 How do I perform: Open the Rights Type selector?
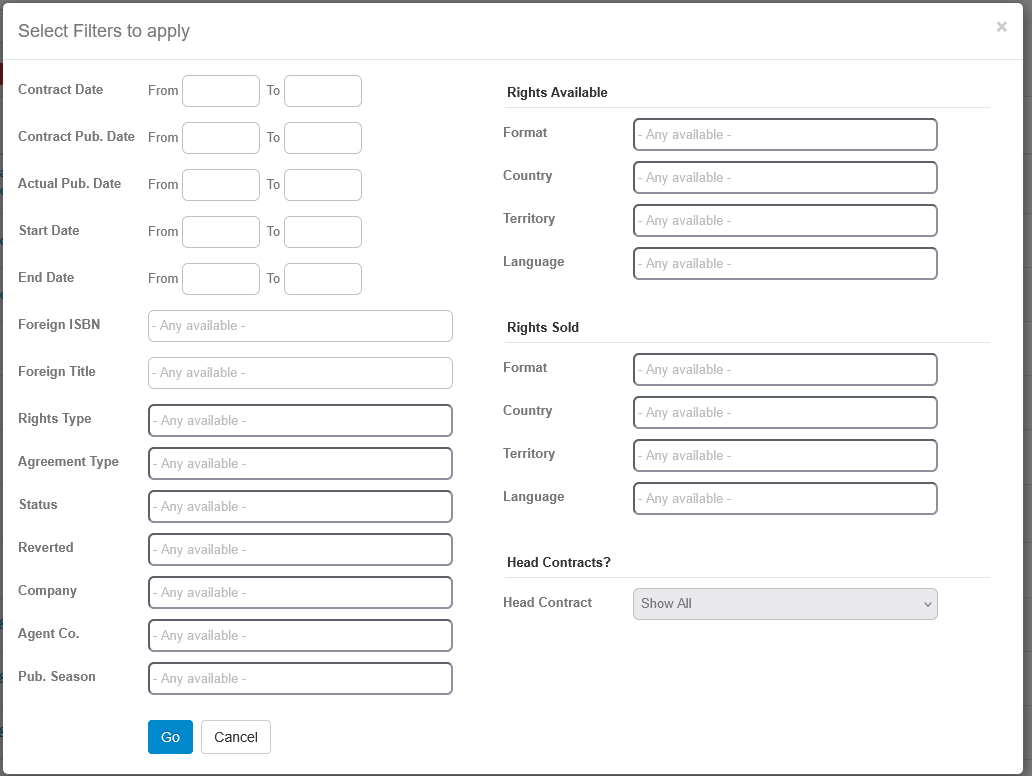(300, 421)
